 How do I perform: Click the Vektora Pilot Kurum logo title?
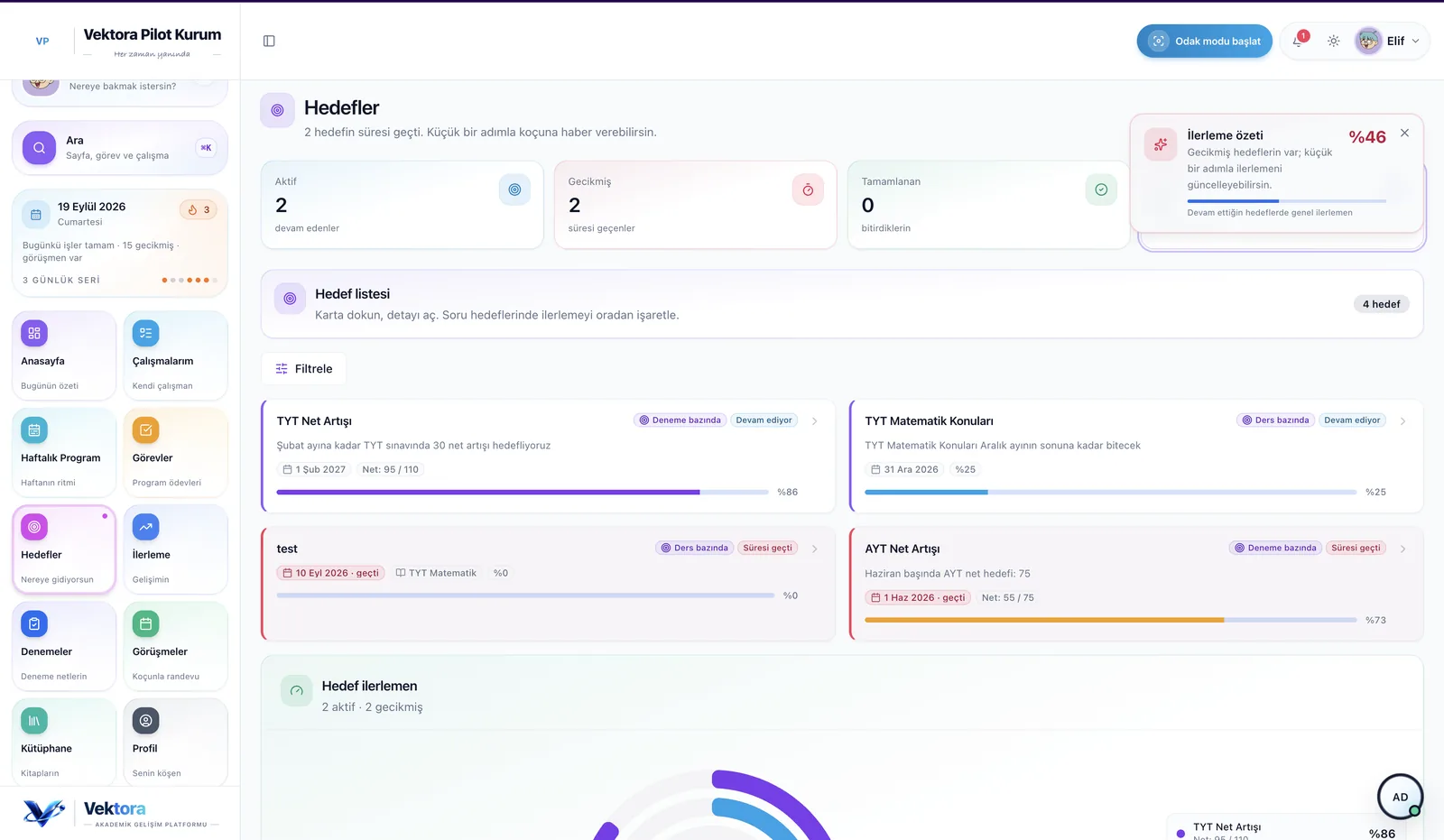(x=153, y=34)
